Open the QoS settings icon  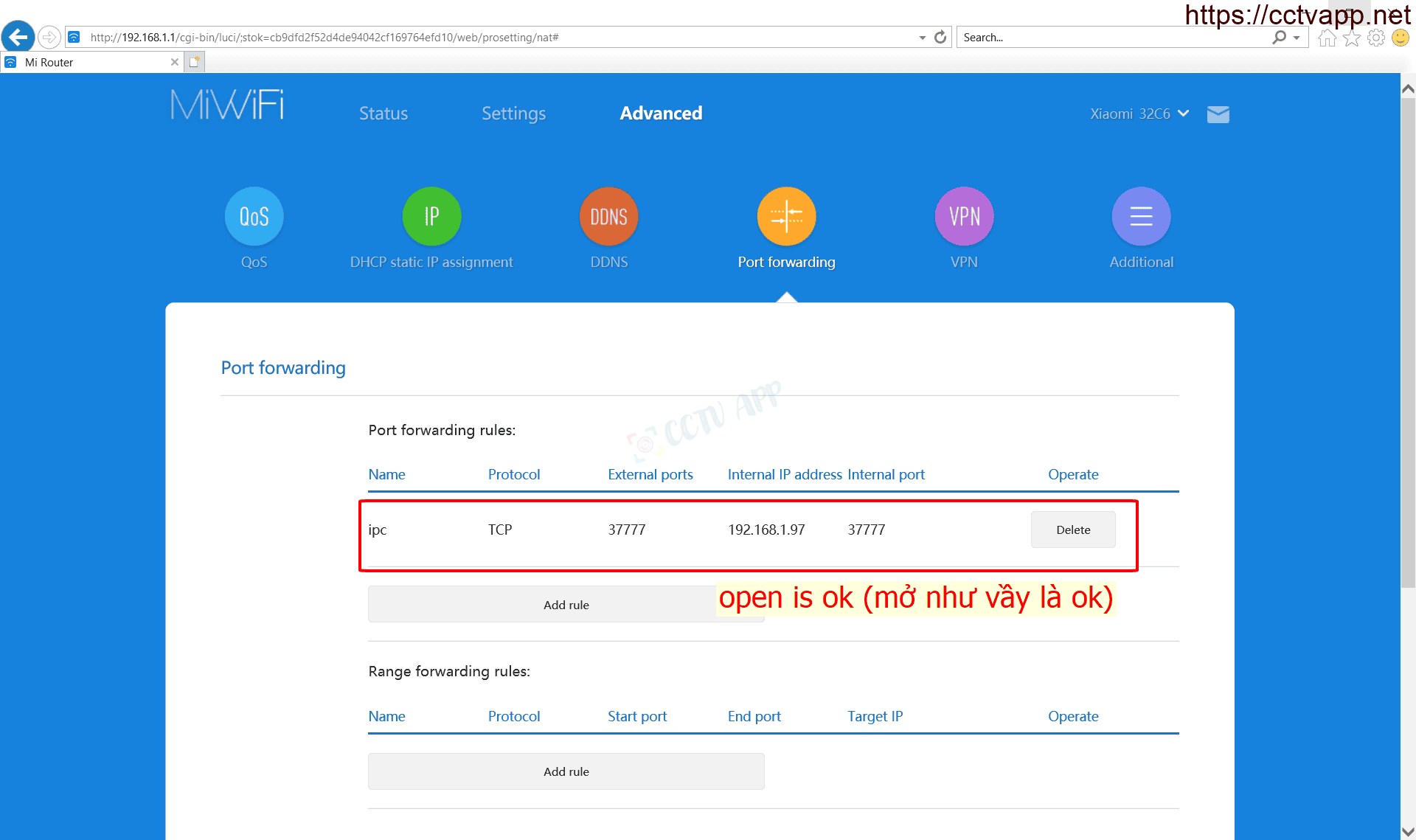pyautogui.click(x=254, y=216)
